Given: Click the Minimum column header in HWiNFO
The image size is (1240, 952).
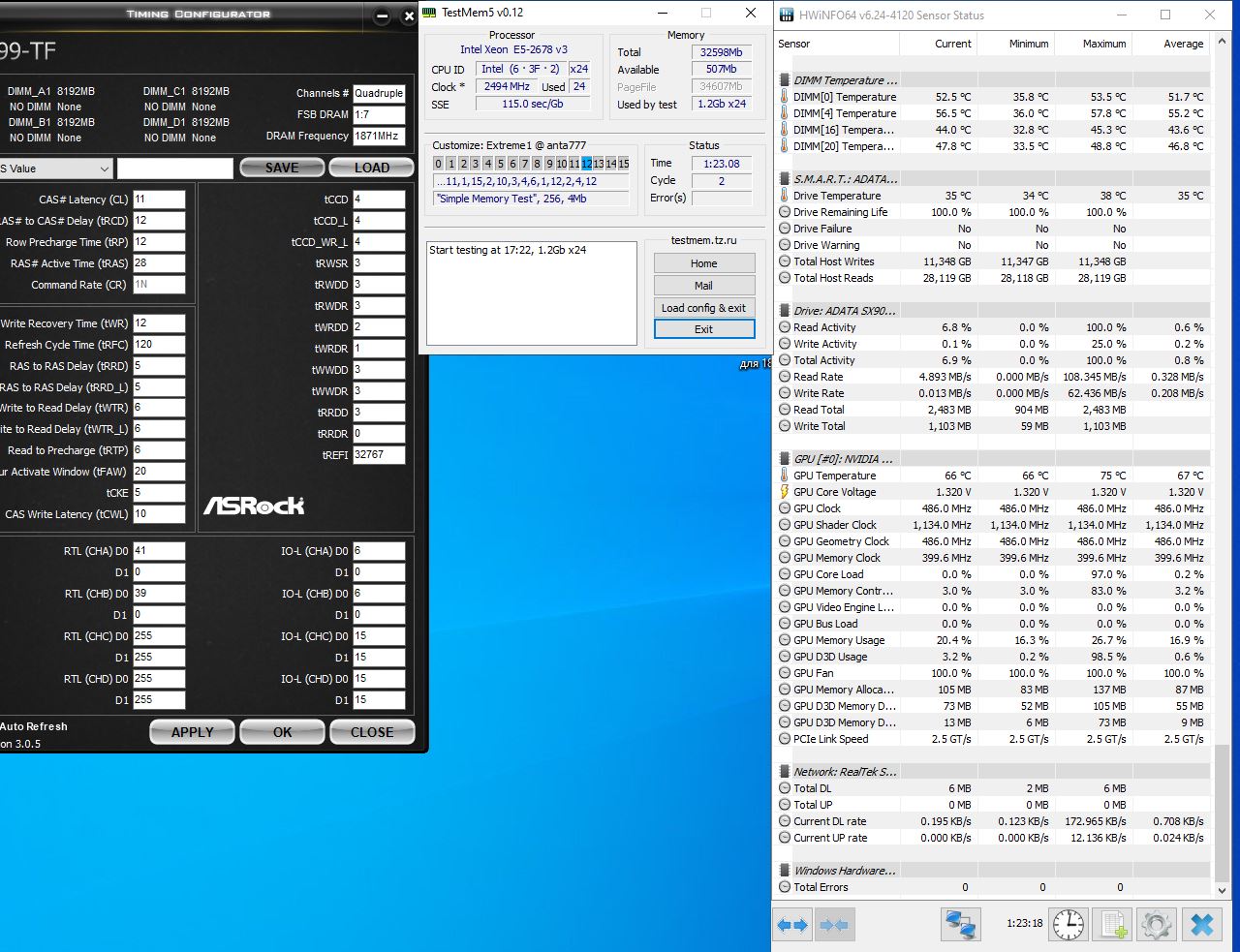Looking at the screenshot, I should point(1015,44).
